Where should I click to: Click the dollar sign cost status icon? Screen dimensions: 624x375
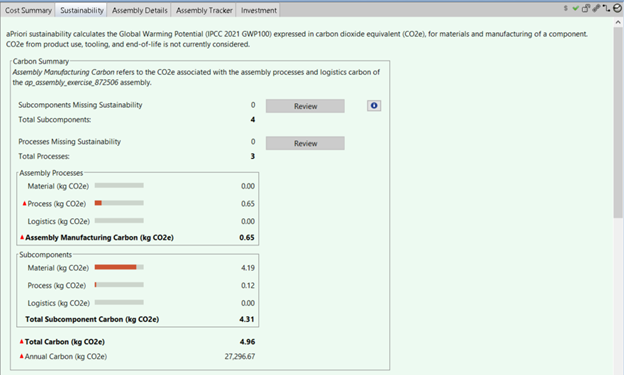pos(566,8)
